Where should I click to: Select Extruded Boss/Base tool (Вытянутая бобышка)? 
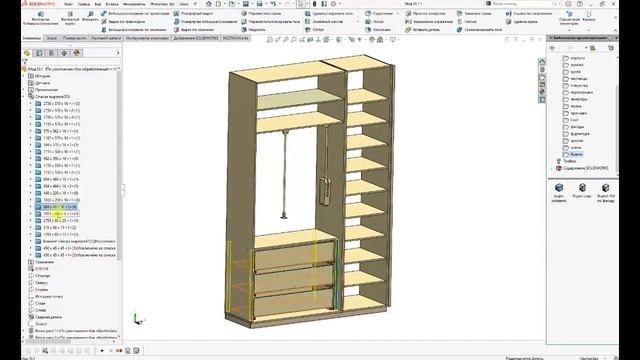tap(41, 19)
